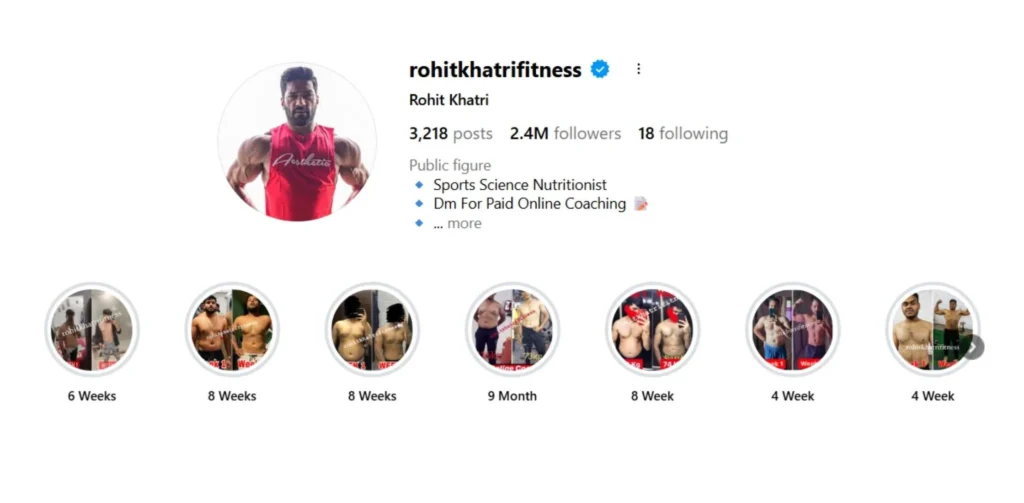
Task: Click the Sports Science Nutritionist bio line
Action: tap(520, 185)
